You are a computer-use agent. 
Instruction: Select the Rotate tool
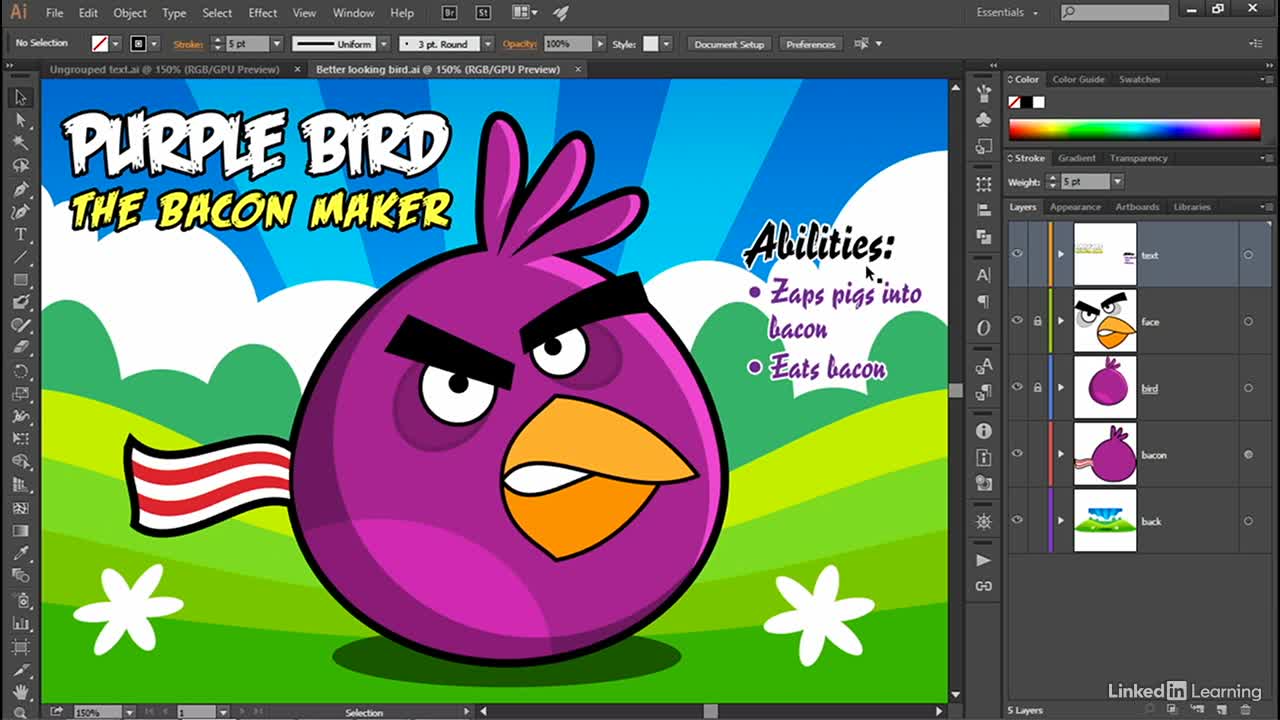pos(20,370)
